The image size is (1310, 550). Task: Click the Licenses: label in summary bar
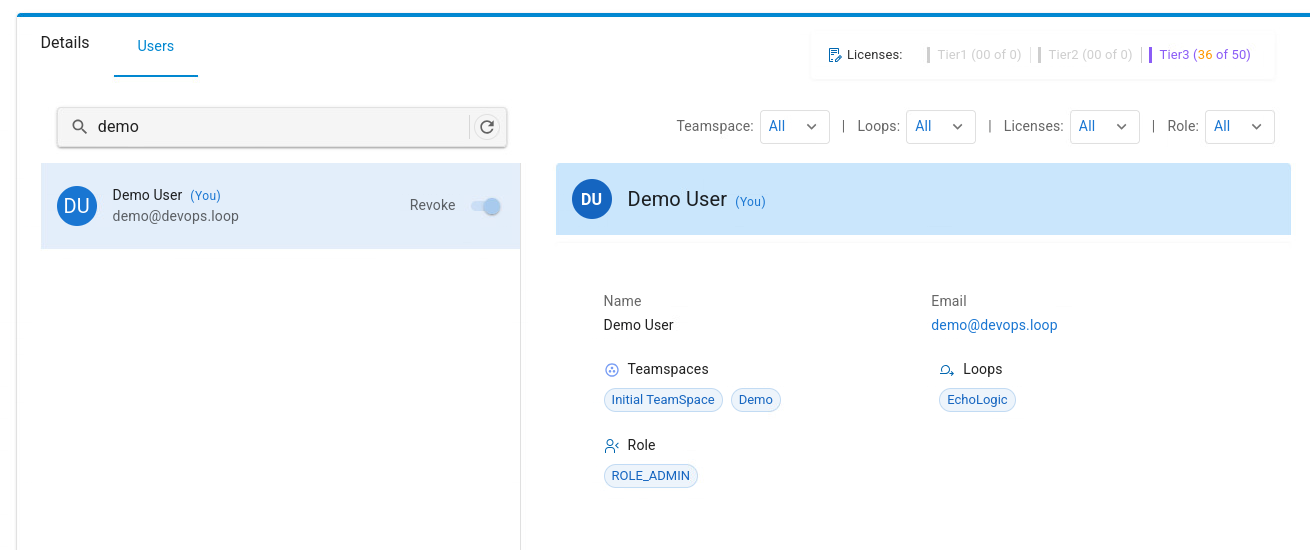[x=875, y=55]
